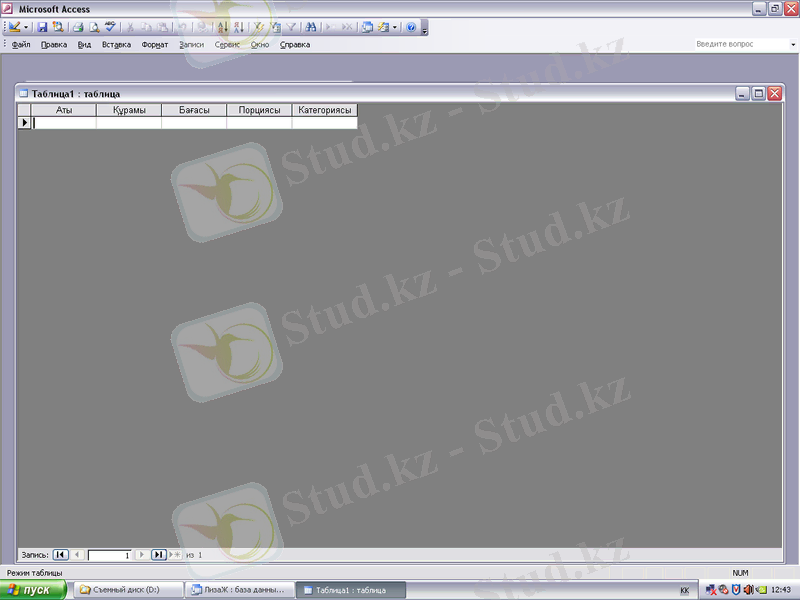Image resolution: width=800 pixels, height=600 pixels.
Task: Go to next record navigation button
Action: tap(142, 555)
